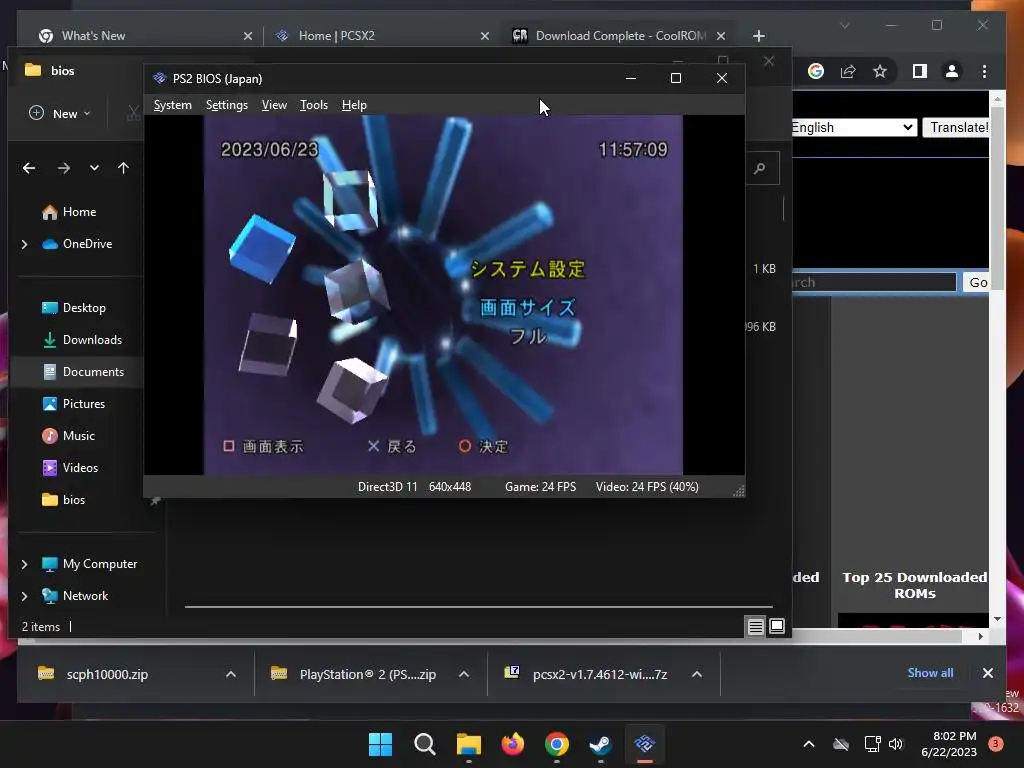The image size is (1024, 768).
Task: Close the Chrome downloads bar
Action: coord(987,673)
